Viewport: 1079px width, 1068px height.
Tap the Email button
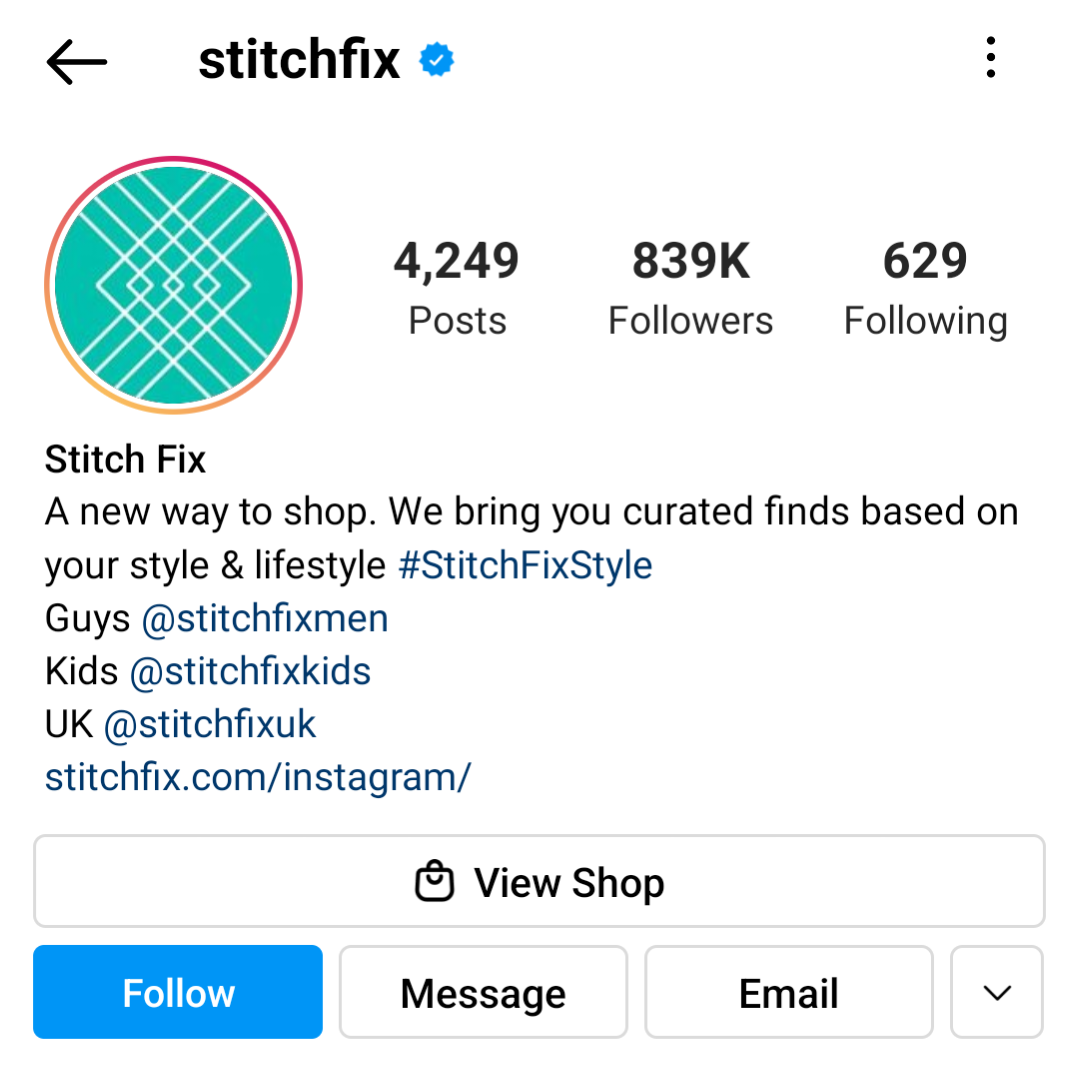click(x=789, y=992)
